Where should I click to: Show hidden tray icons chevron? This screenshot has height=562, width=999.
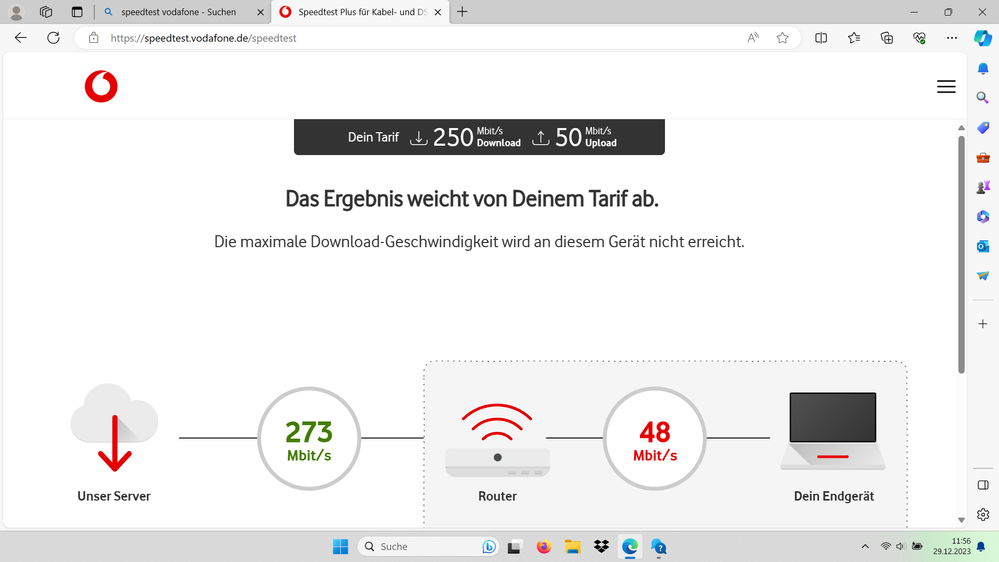point(865,546)
